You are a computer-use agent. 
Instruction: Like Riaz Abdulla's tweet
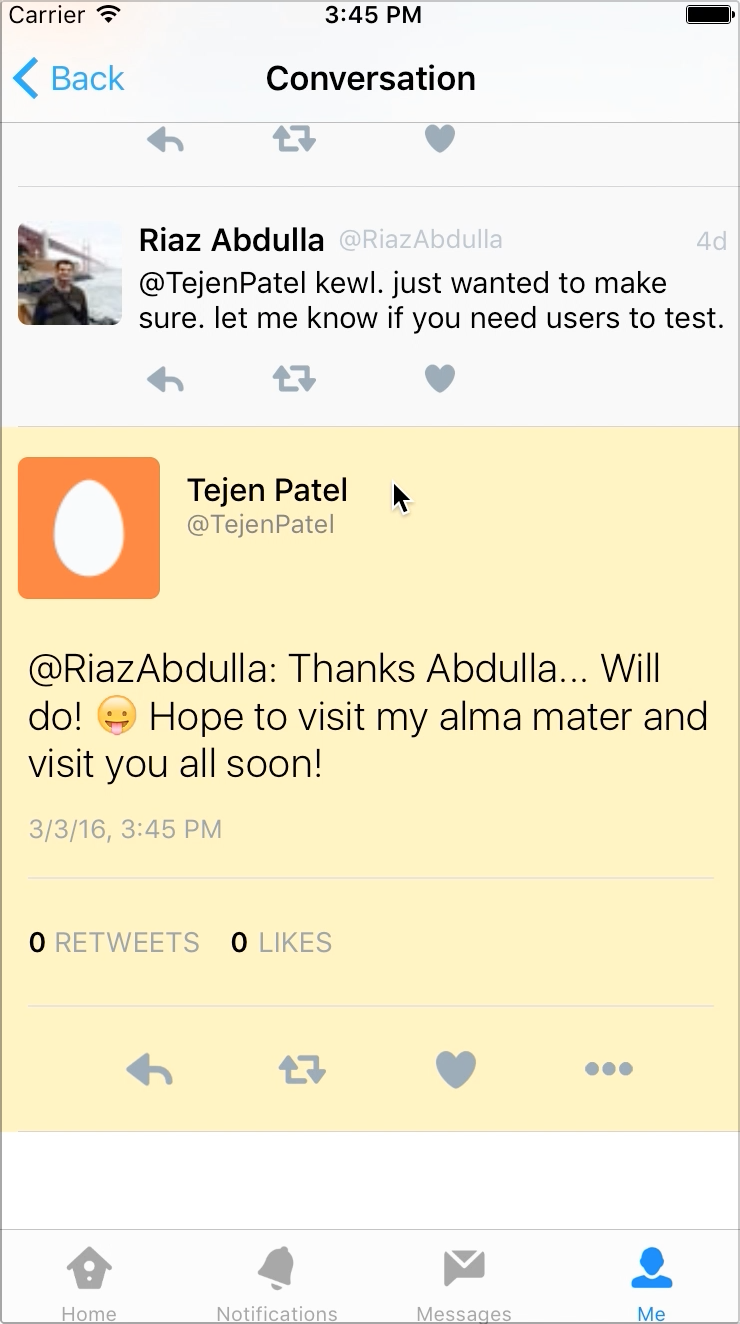tap(440, 379)
